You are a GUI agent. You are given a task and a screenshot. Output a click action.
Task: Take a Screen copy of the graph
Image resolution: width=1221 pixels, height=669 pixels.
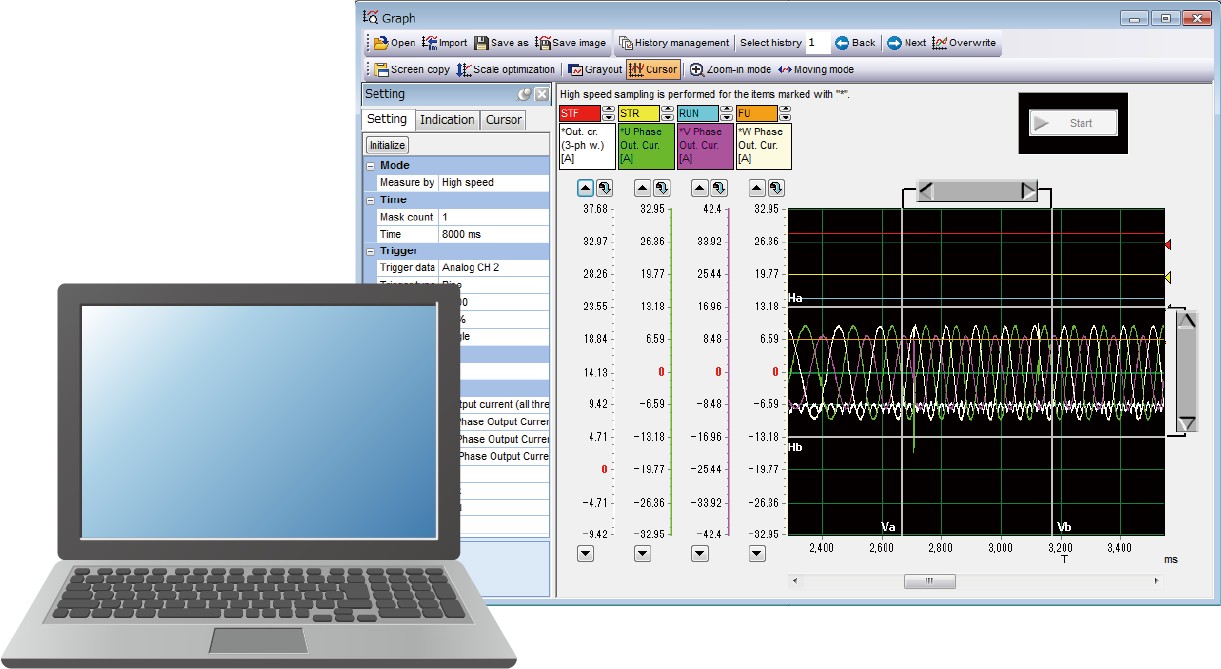tap(412, 70)
